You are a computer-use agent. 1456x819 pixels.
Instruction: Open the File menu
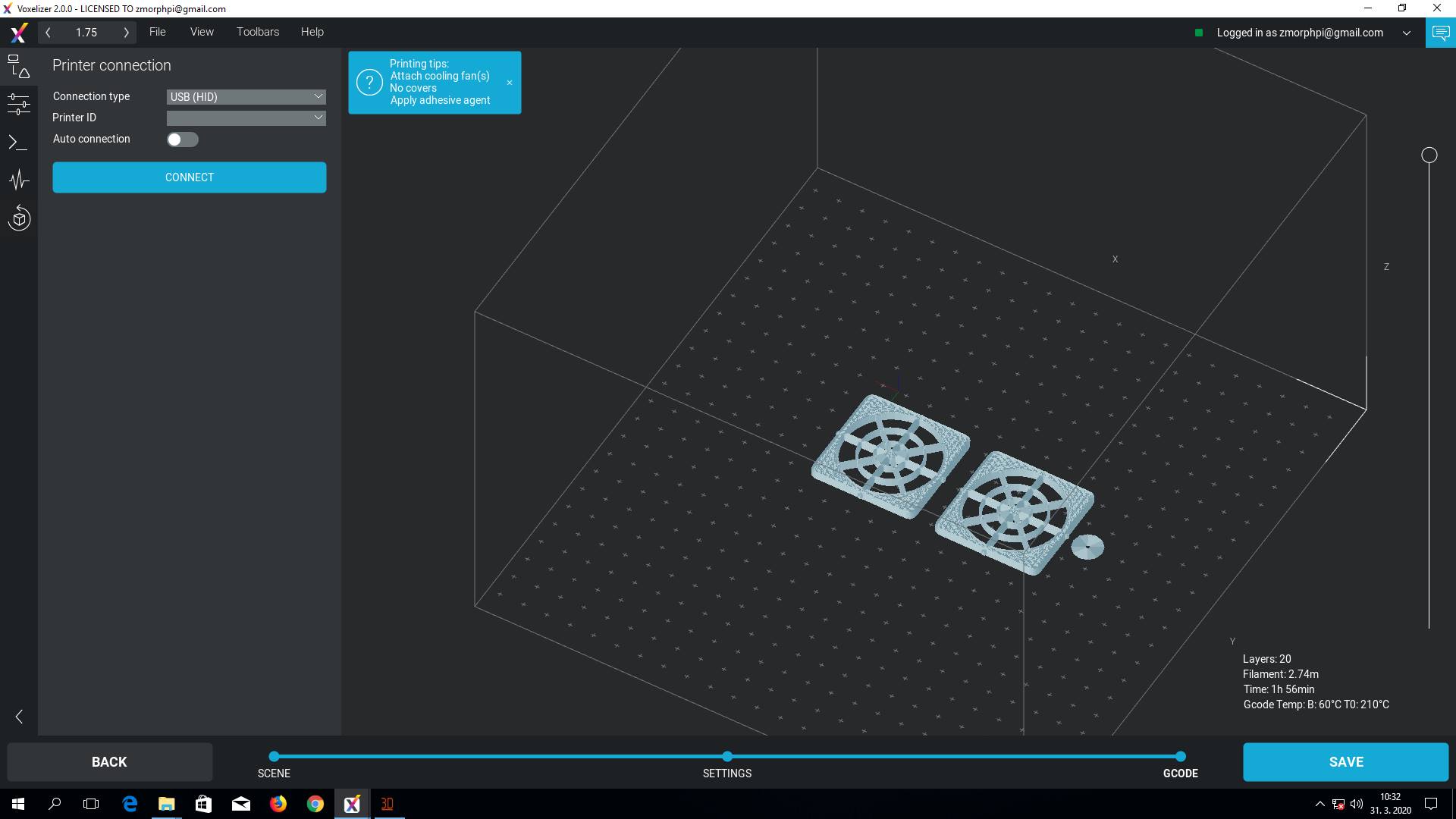[x=157, y=32]
